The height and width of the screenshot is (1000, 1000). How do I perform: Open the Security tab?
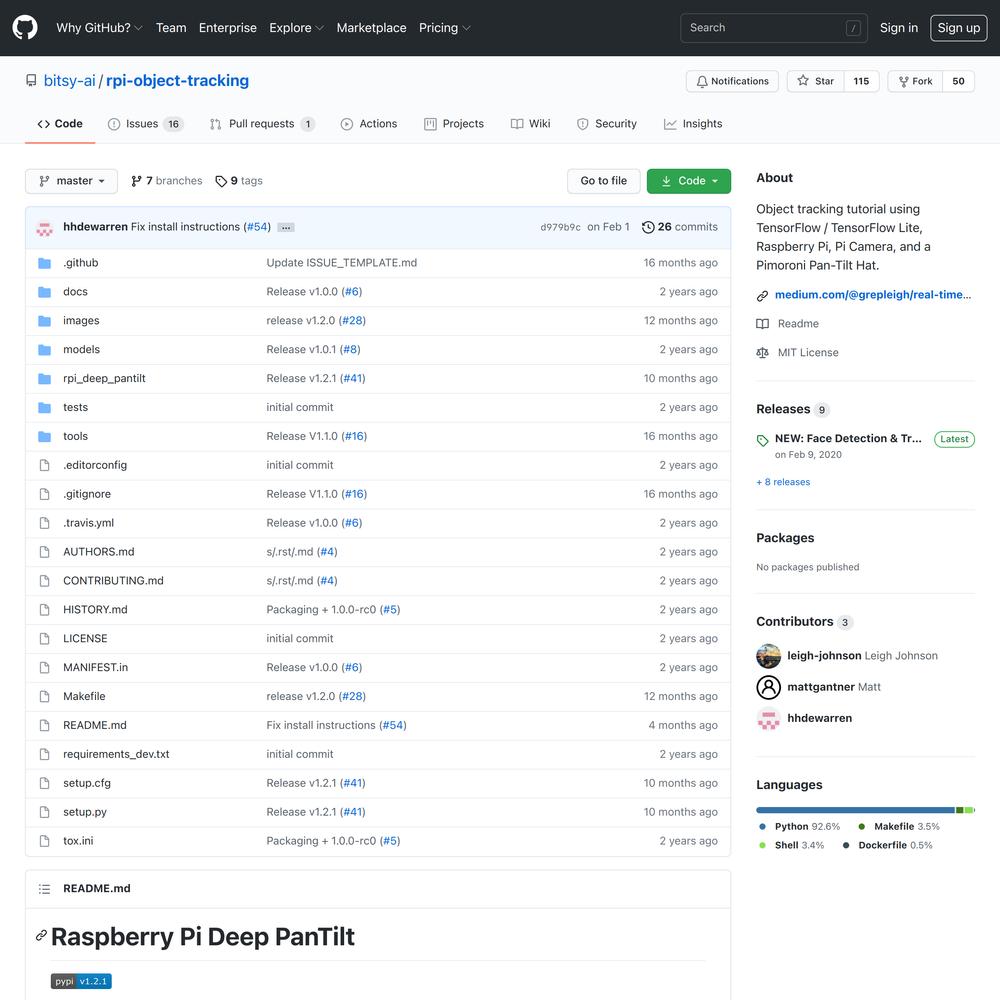[x=607, y=124]
